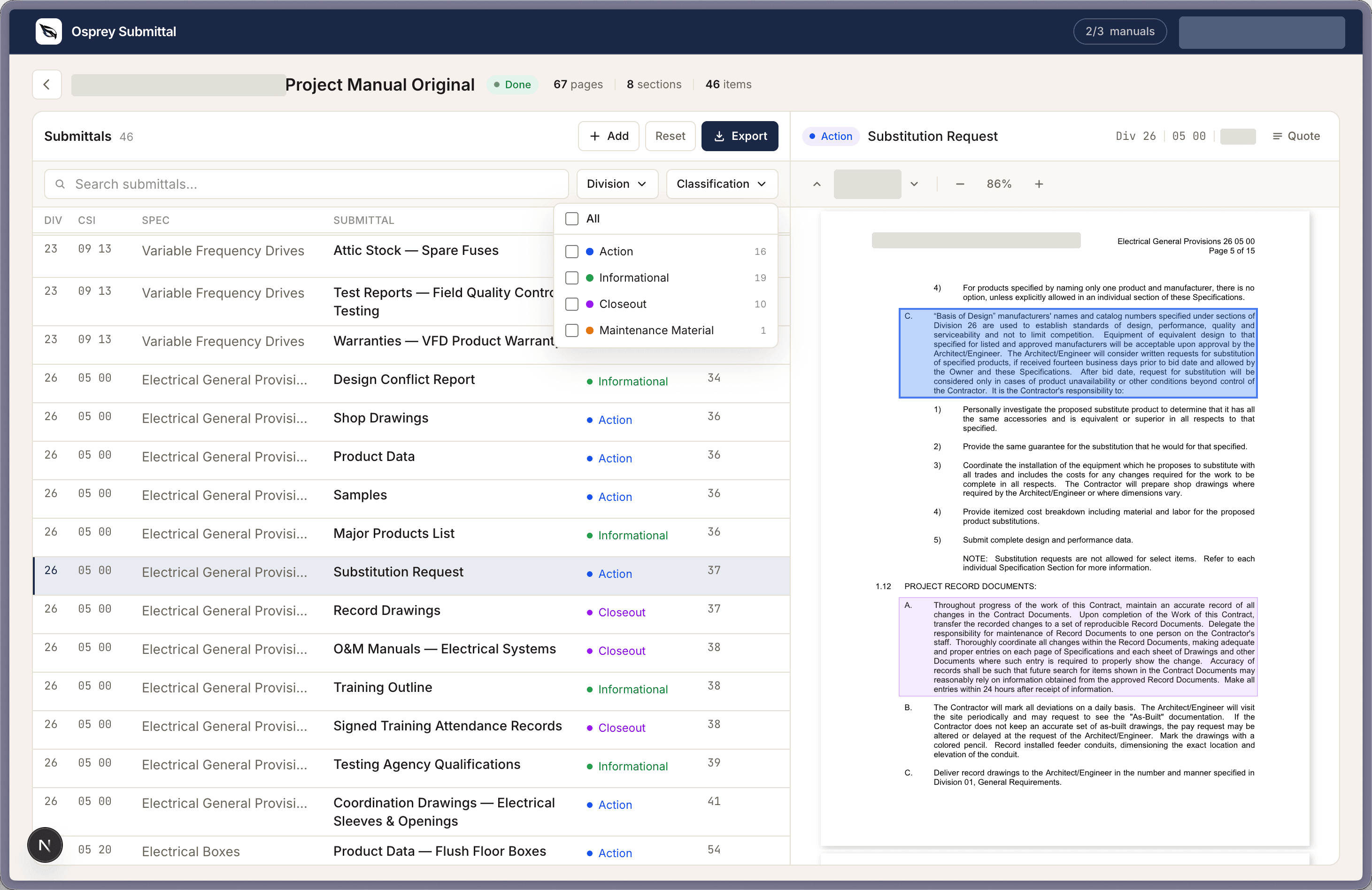Viewport: 1372px width, 890px height.
Task: Click the SPEC column header
Action: pos(155,220)
